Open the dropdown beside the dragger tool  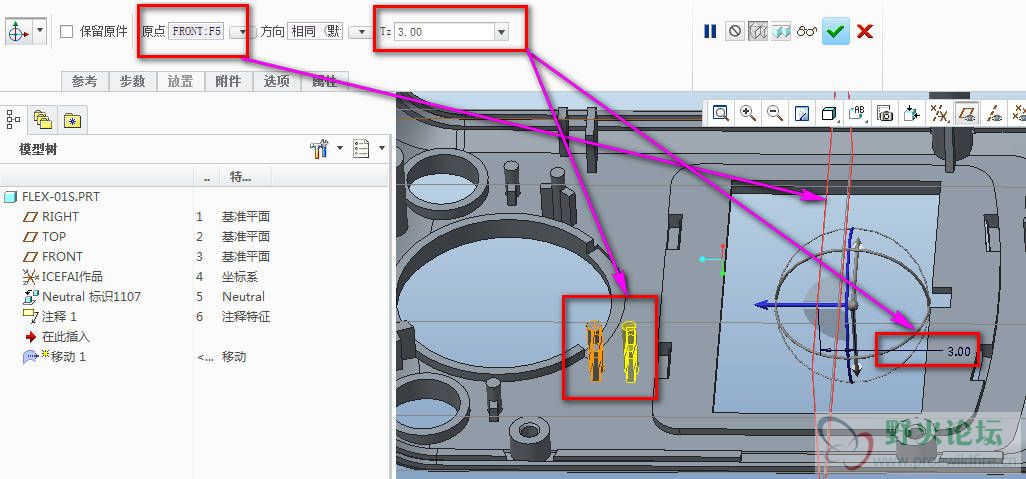[x=40, y=31]
